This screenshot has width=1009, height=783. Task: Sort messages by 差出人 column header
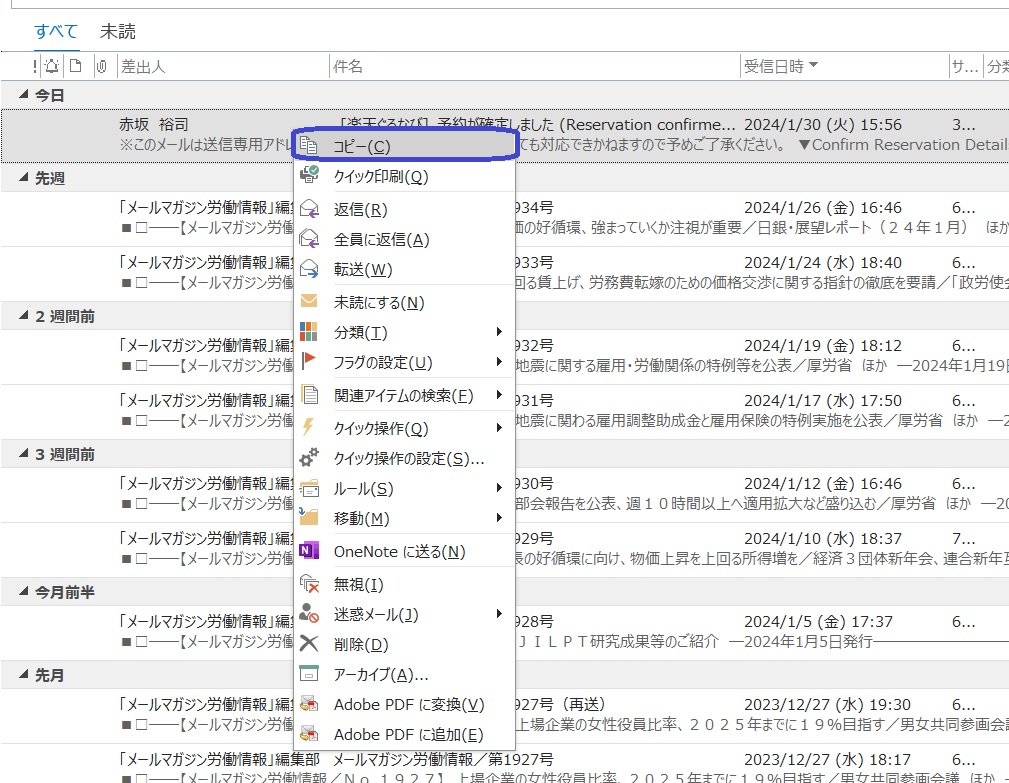(x=223, y=66)
